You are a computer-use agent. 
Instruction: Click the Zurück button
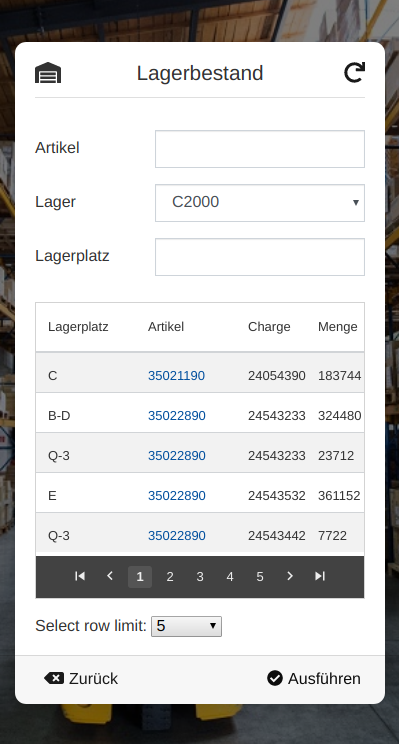point(81,679)
